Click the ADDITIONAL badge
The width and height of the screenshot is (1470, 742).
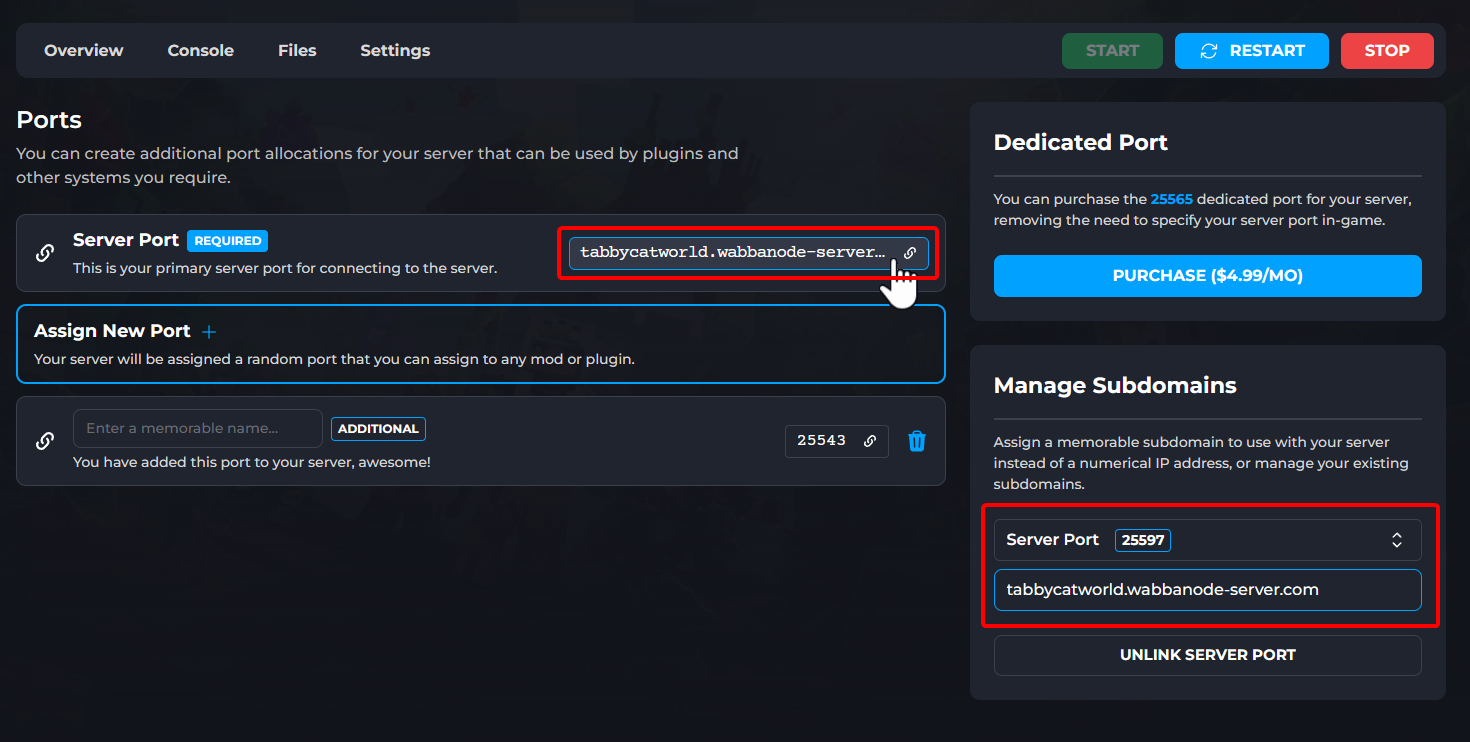(378, 429)
